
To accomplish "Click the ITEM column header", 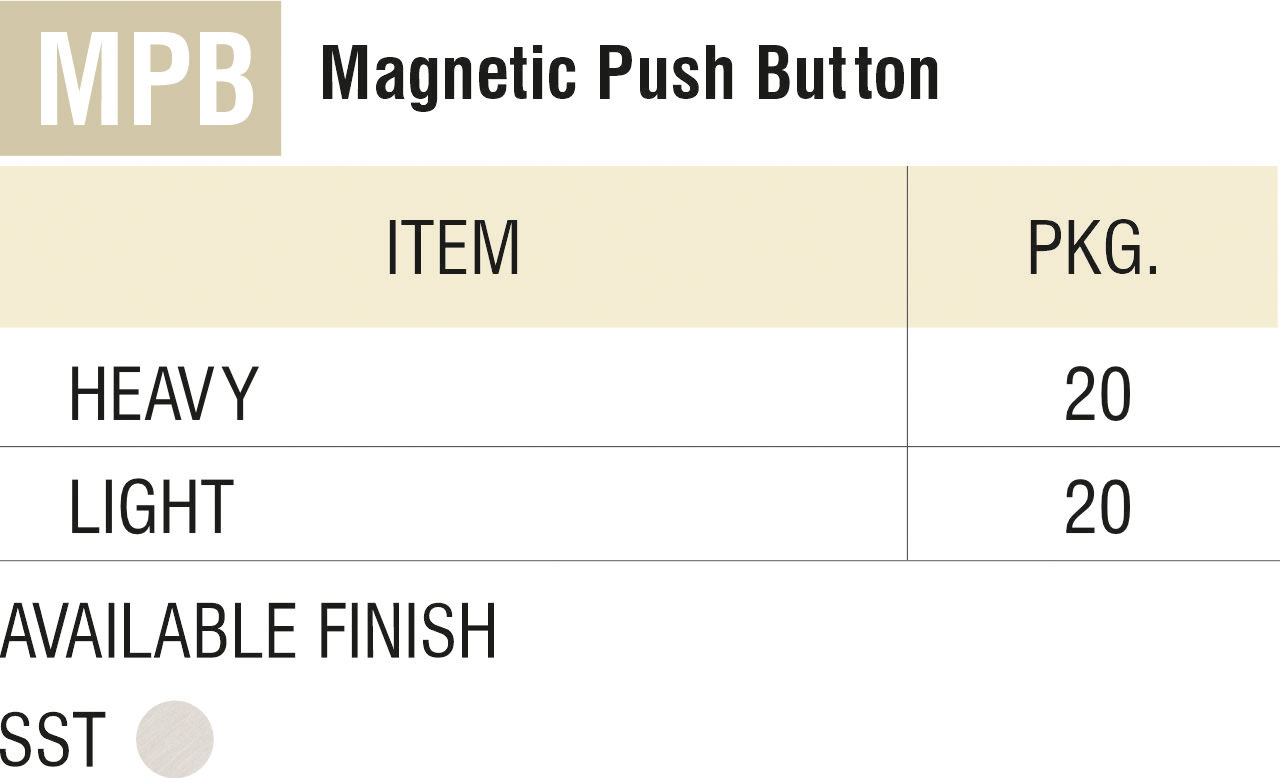I will pyautogui.click(x=453, y=248).
